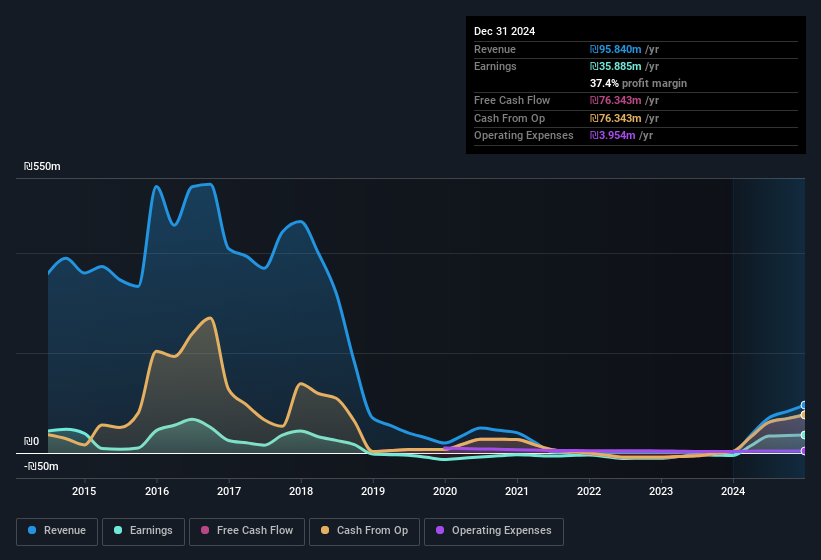Toggle the Cash From Op legend button
The width and height of the screenshot is (821, 560).
364,531
